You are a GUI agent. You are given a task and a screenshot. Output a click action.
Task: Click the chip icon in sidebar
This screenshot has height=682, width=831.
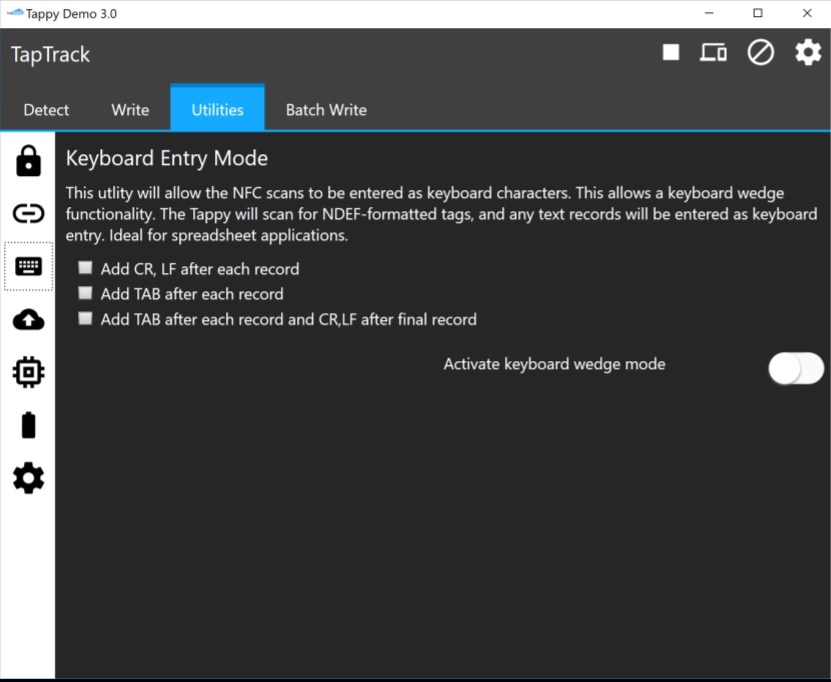click(x=28, y=373)
